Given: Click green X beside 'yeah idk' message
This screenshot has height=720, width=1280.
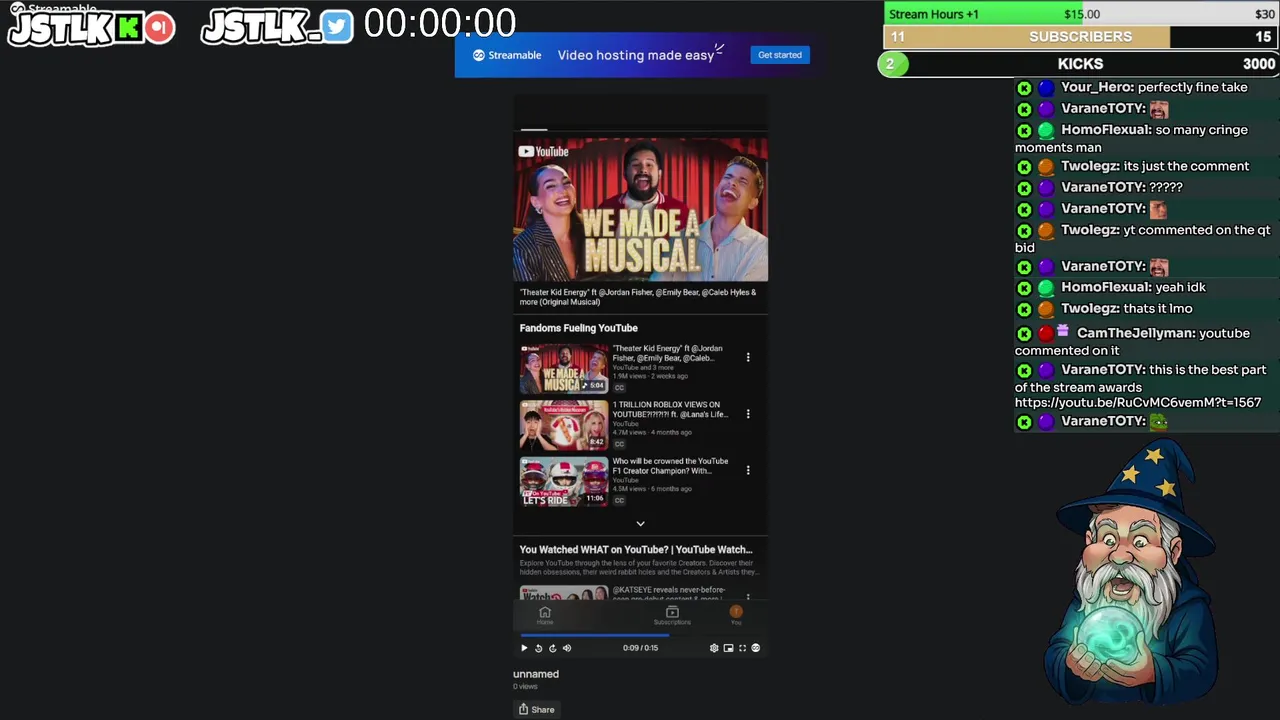Looking at the screenshot, I should 1024,288.
